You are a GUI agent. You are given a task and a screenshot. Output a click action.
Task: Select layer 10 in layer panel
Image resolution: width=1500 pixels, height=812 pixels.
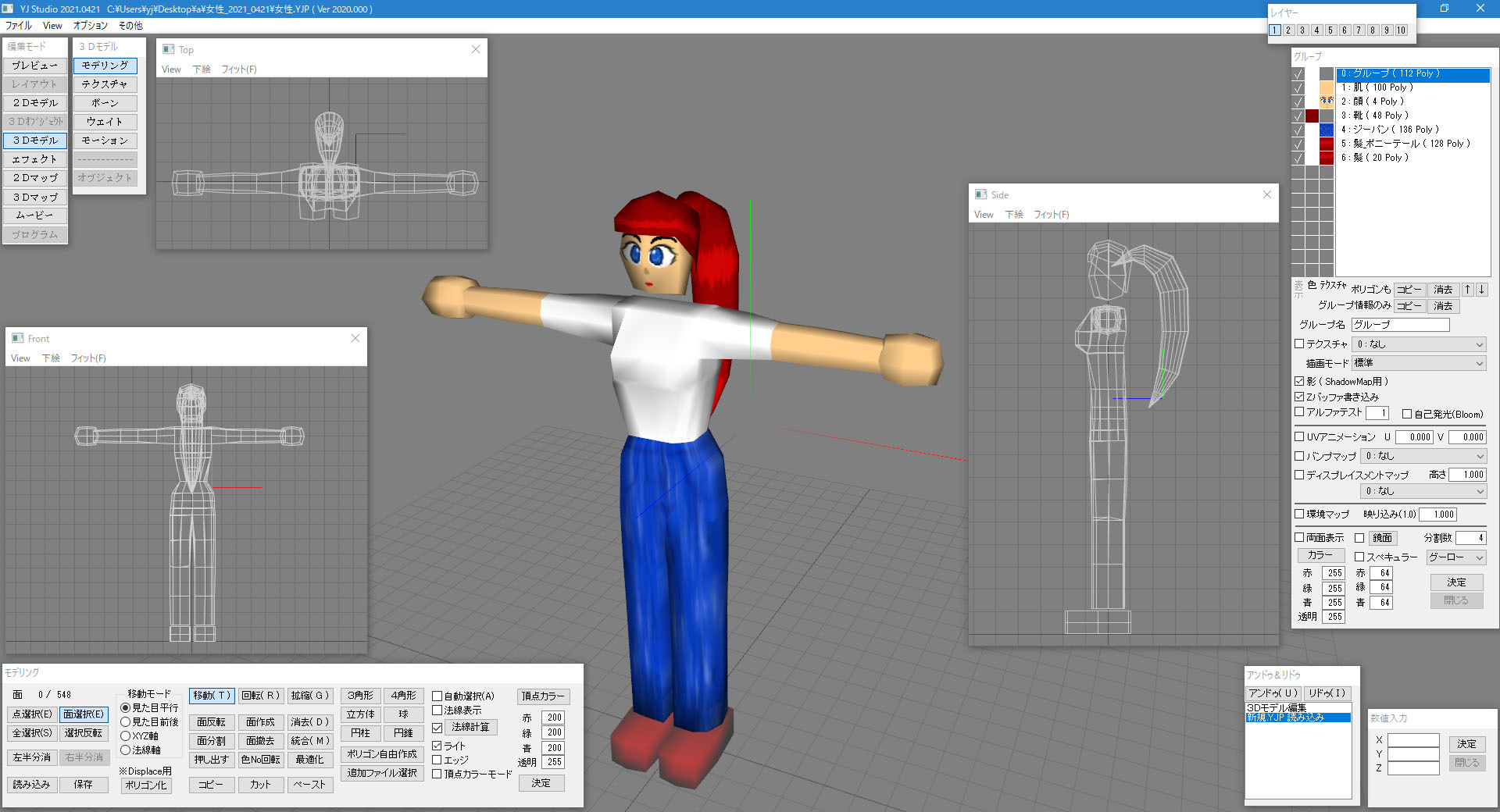click(1401, 30)
